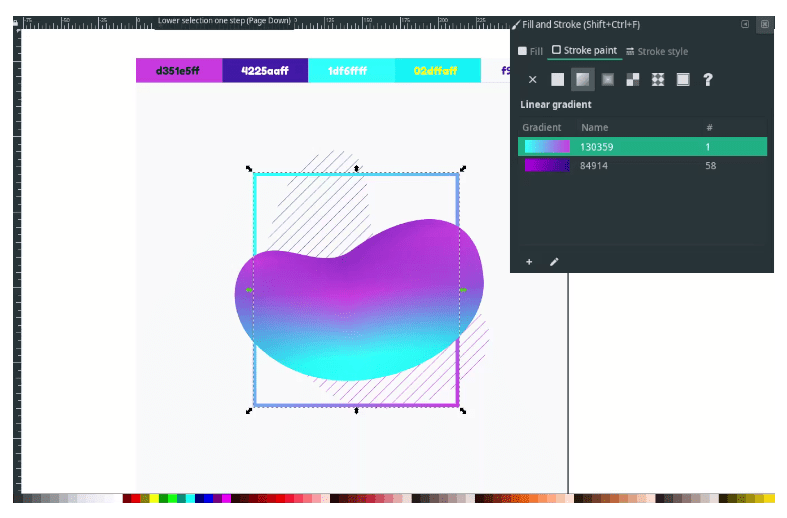
Task: Click the unset paint question mark icon
Action: pos(708,79)
